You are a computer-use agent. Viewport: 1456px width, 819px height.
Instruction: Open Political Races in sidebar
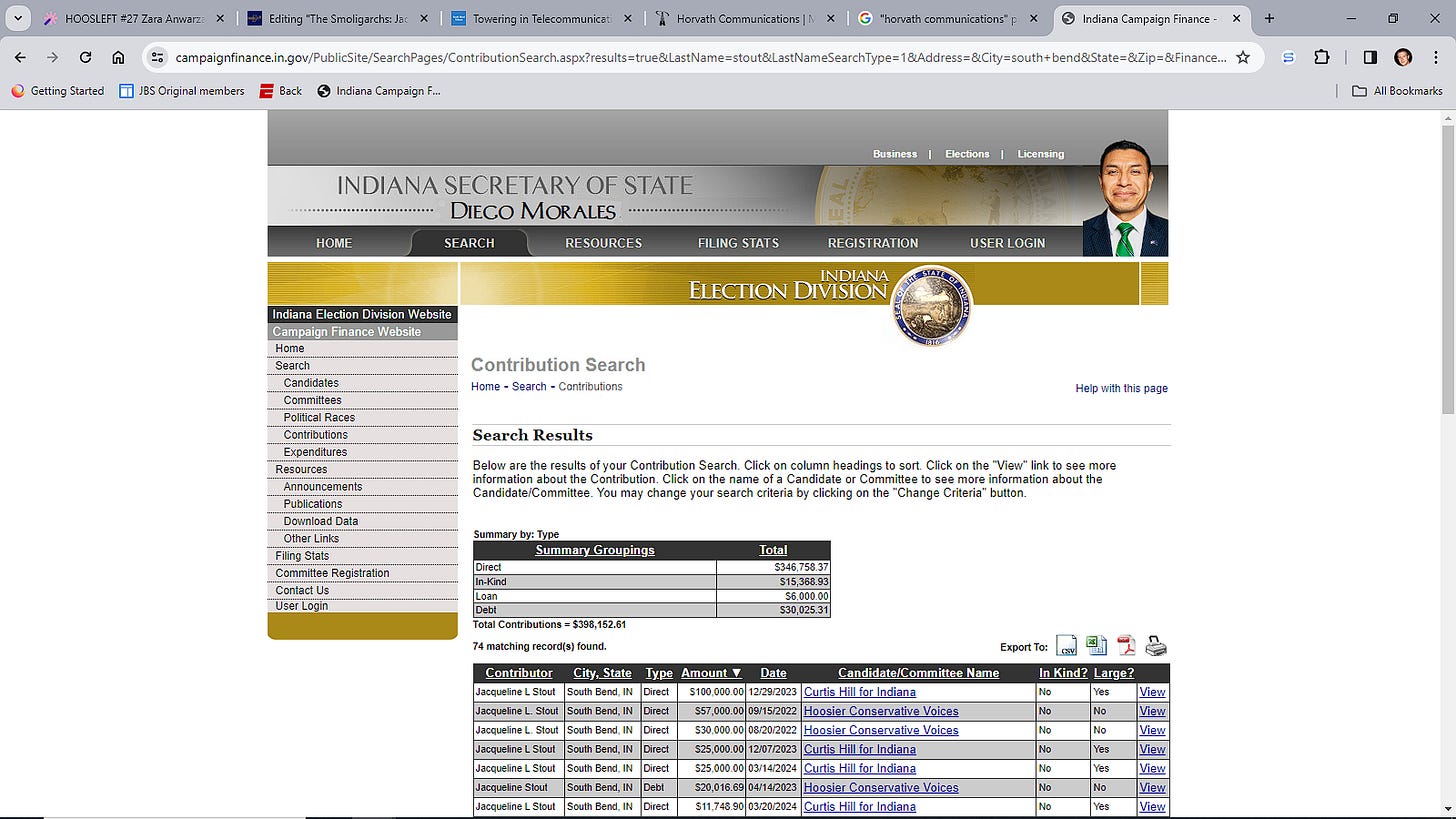point(319,418)
